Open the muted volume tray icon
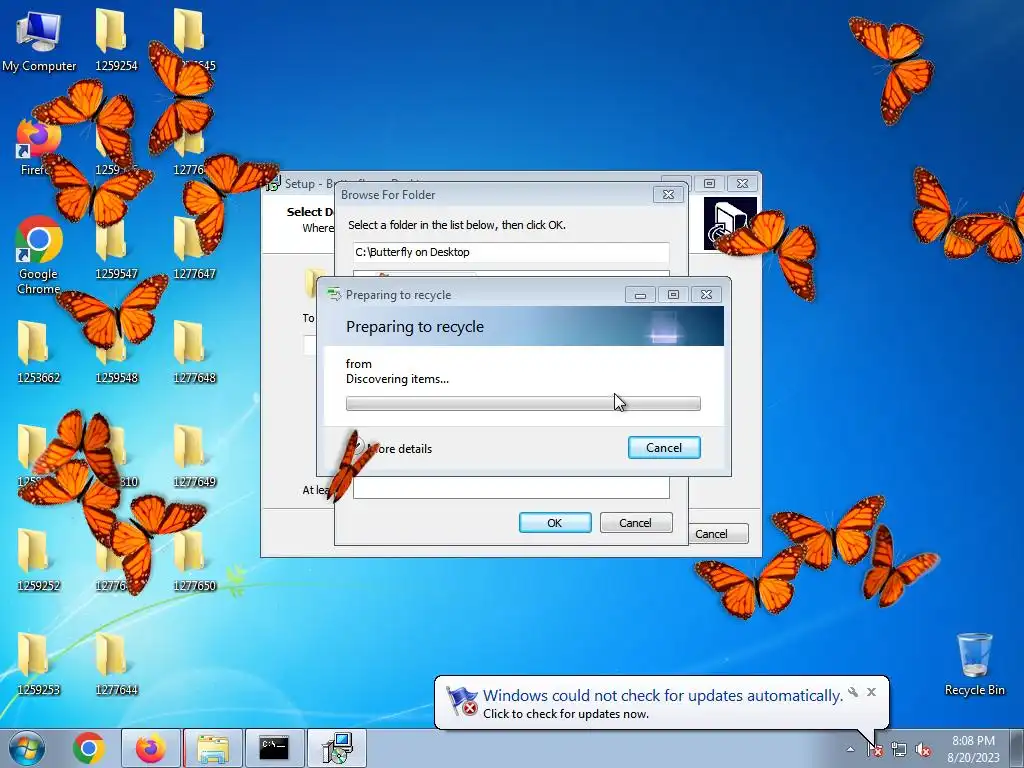This screenshot has height=768, width=1024. click(922, 750)
